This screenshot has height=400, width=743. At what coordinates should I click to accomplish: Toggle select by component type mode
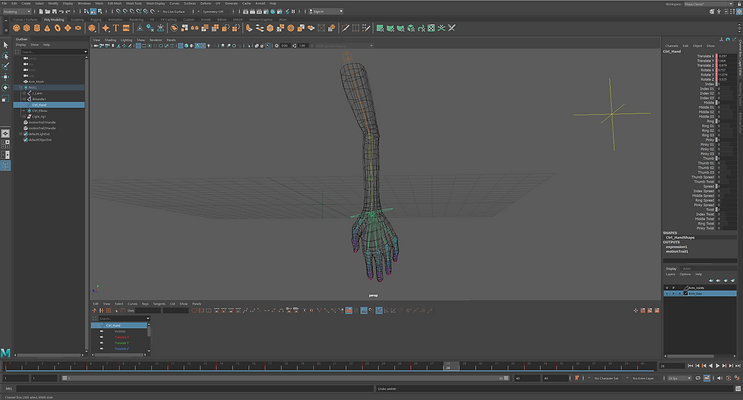coord(100,11)
